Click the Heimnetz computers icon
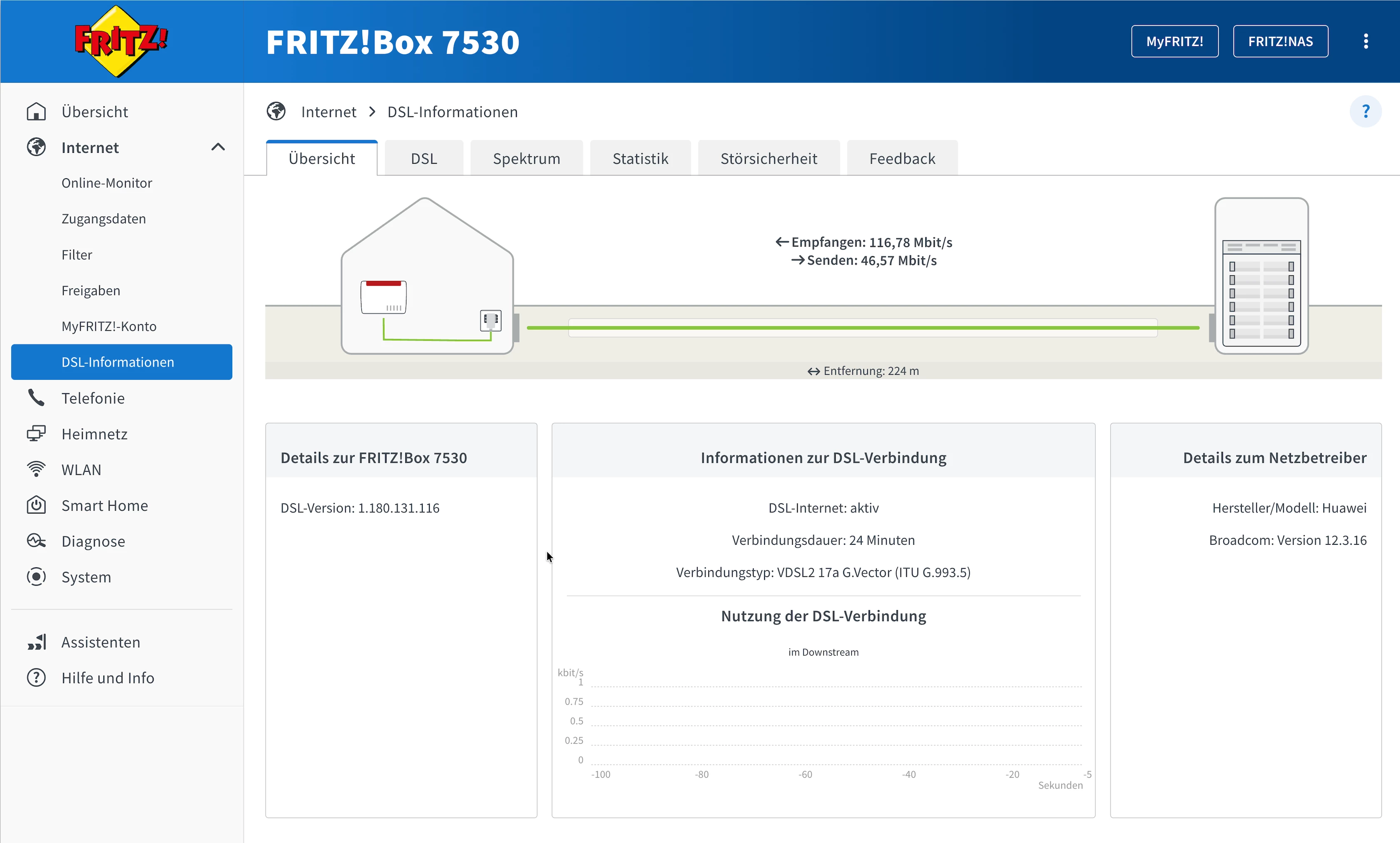 [36, 434]
